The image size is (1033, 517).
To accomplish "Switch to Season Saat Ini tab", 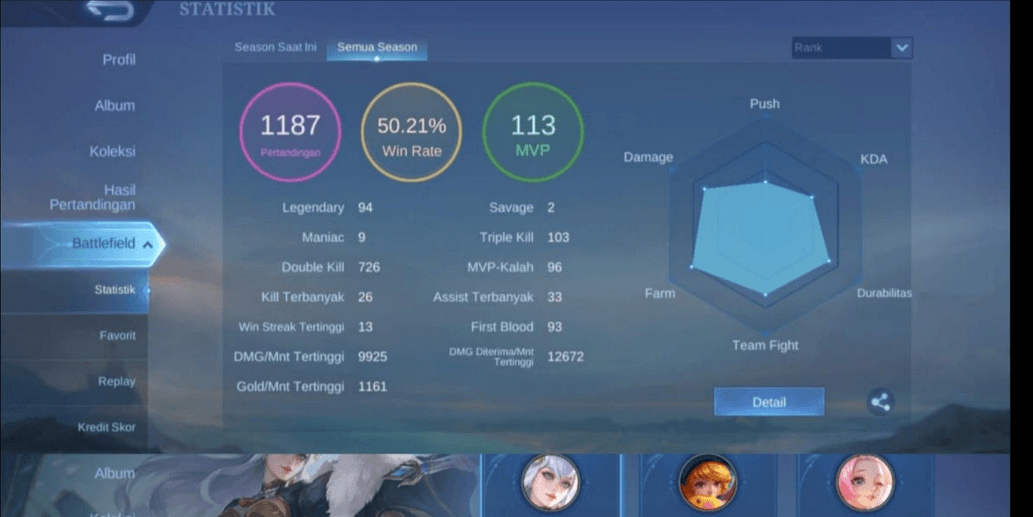I will pyautogui.click(x=275, y=47).
